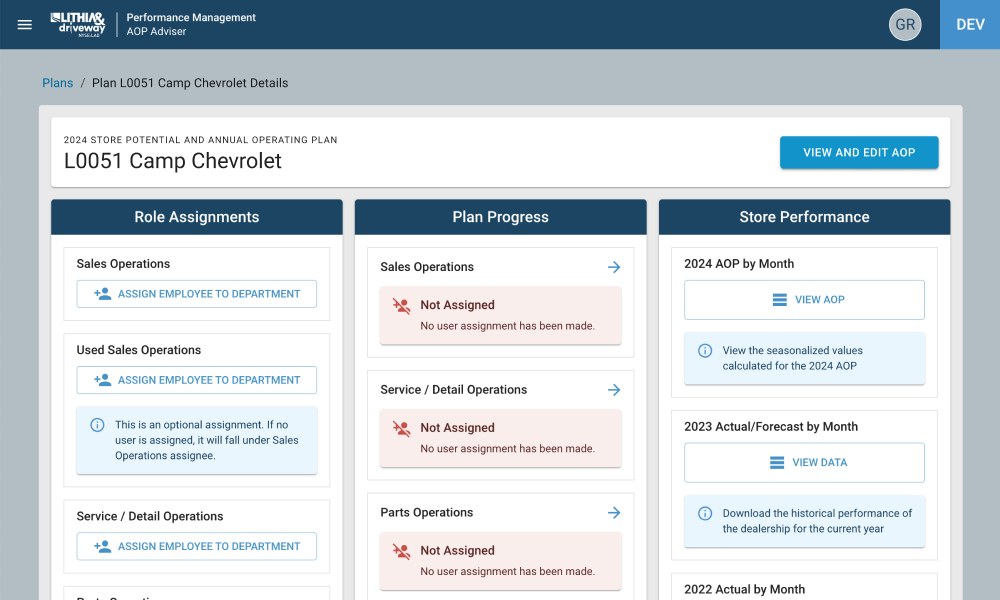Select the Plan Progress panel header

click(500, 217)
